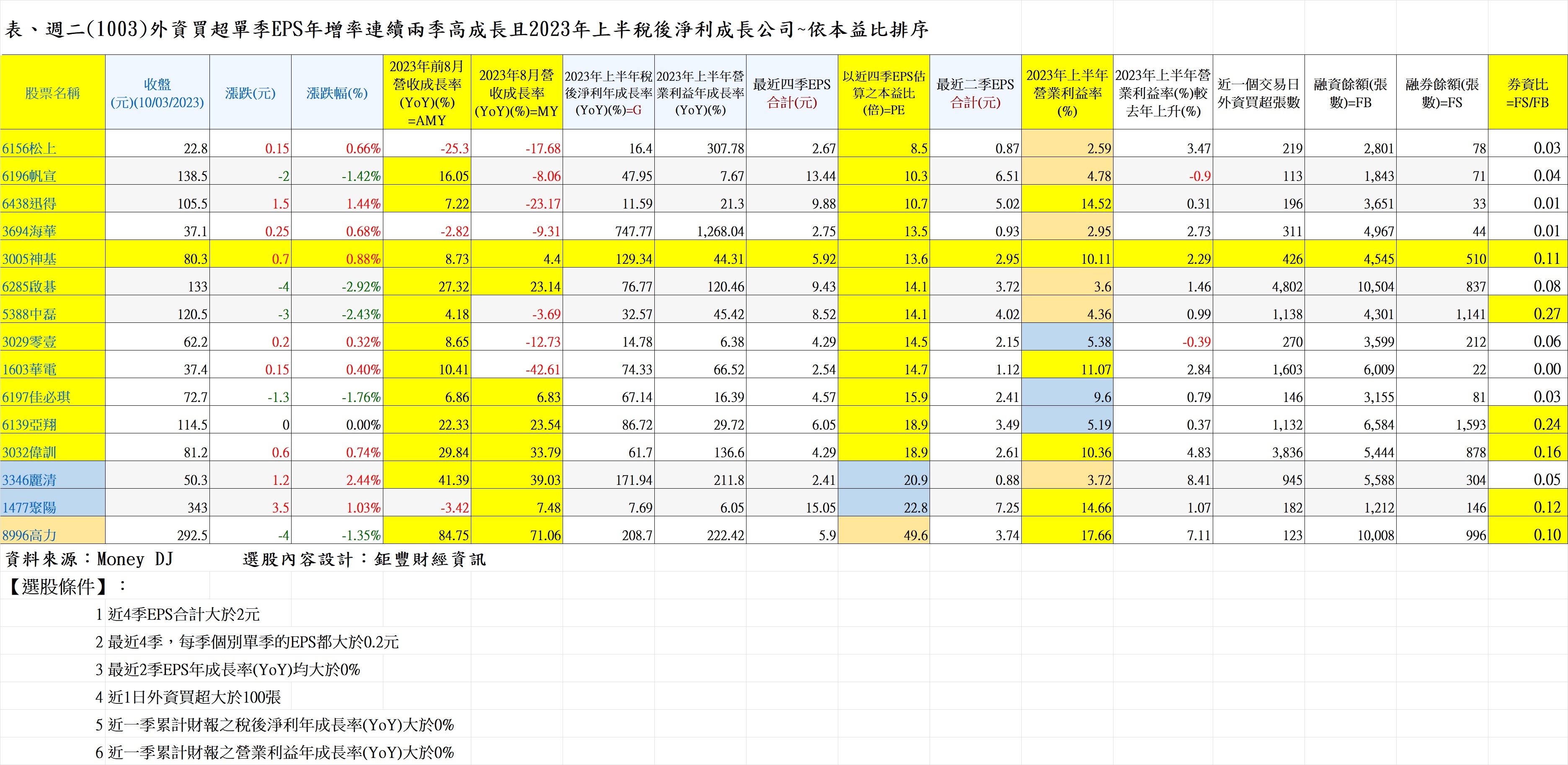The width and height of the screenshot is (1568, 765).
Task: Select the 以近四季EPS估算之本益比 header
Action: point(883,93)
